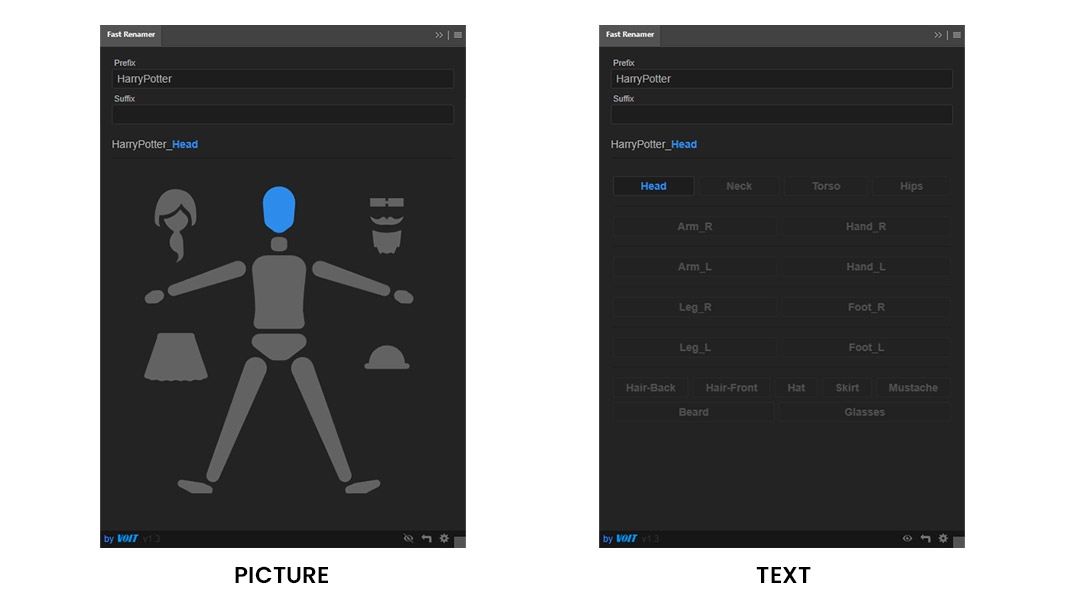
Task: Choose the Hat button in the text panel
Action: click(796, 388)
